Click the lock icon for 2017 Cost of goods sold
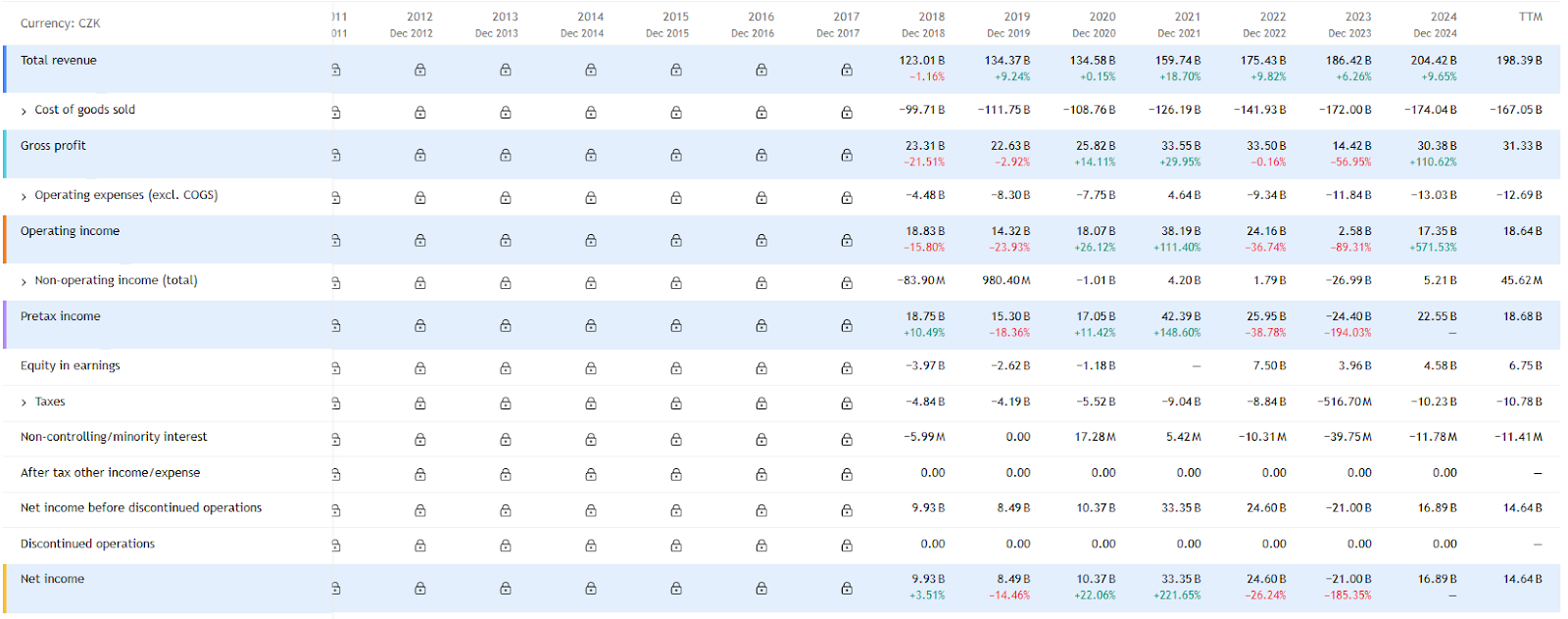The width and height of the screenshot is (1568, 619). (x=847, y=113)
